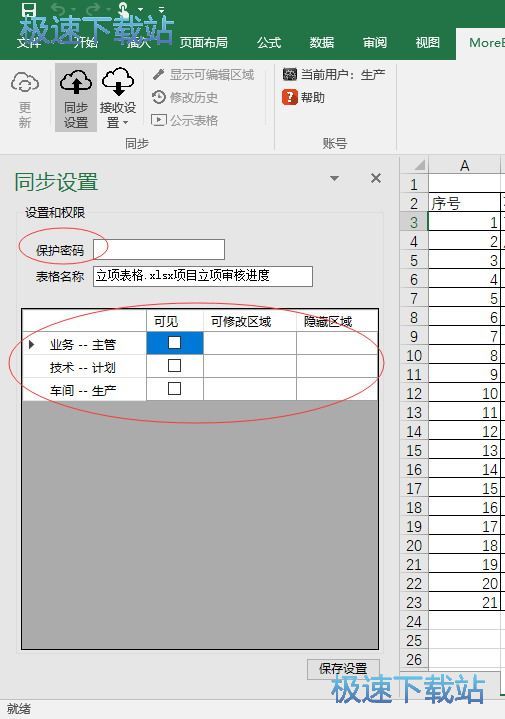Select row 3 header
The image size is (505, 719).
tap(414, 222)
